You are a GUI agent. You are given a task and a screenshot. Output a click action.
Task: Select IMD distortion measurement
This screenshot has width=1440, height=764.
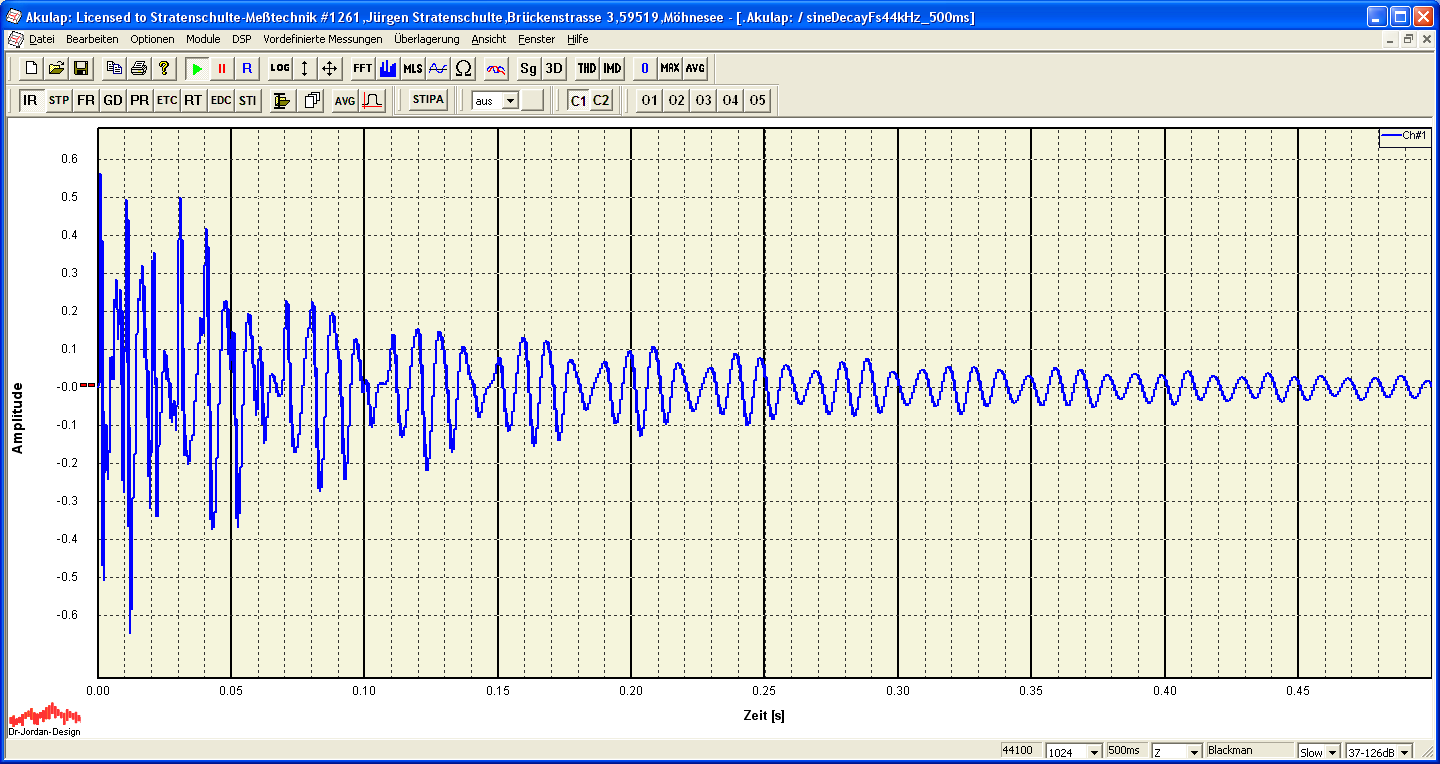click(612, 69)
